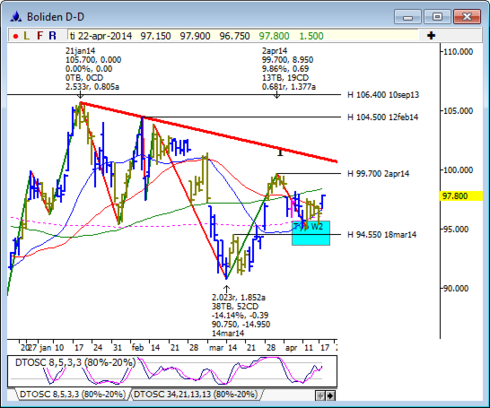Click the 21jan14 swing annotation text

pos(93,69)
